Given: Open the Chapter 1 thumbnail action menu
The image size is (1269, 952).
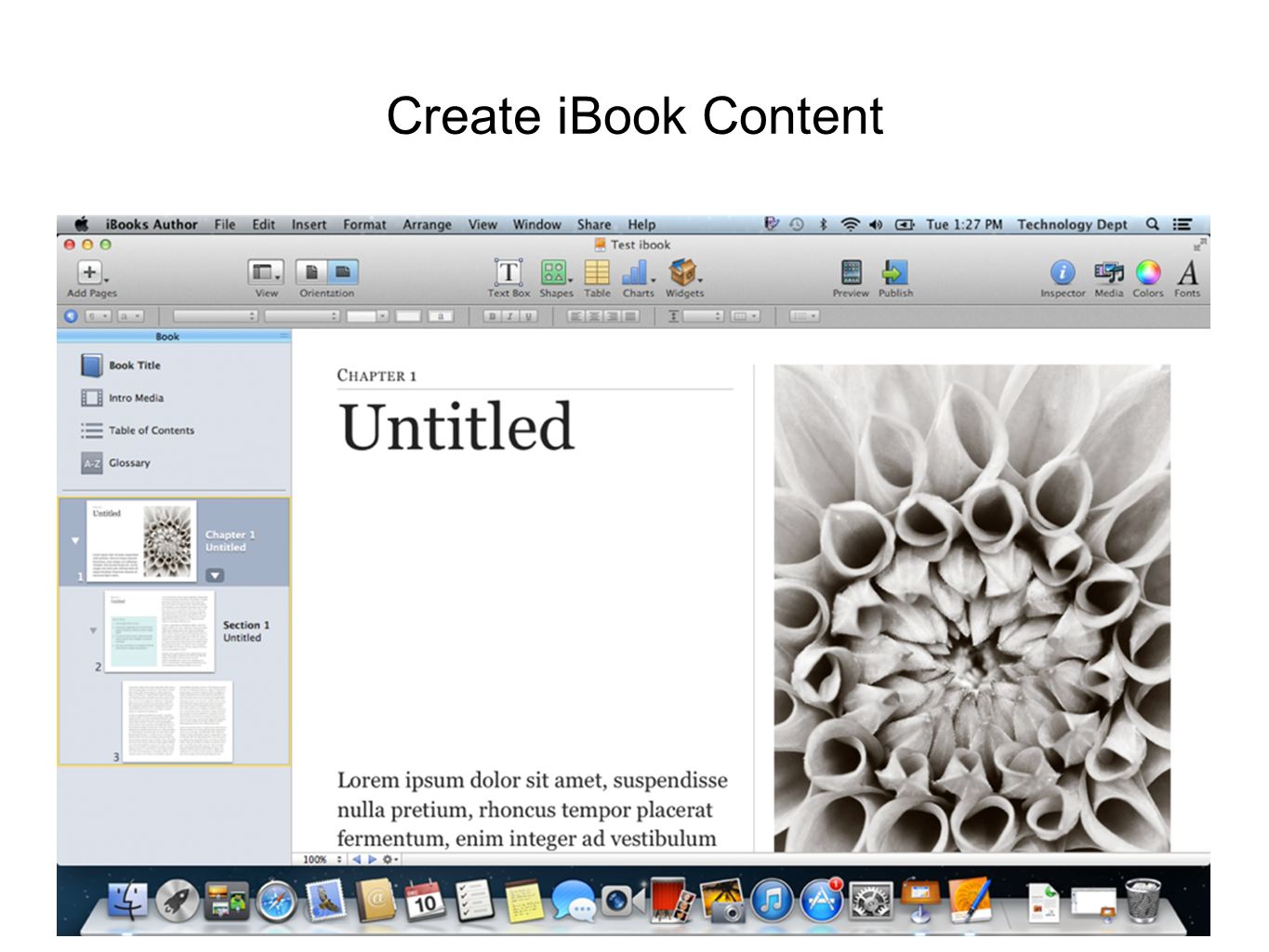Looking at the screenshot, I should [215, 575].
